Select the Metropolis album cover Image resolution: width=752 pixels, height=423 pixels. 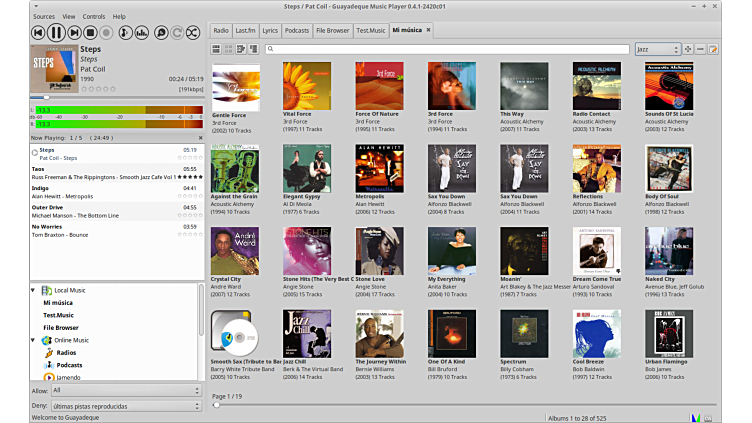pyautogui.click(x=379, y=169)
